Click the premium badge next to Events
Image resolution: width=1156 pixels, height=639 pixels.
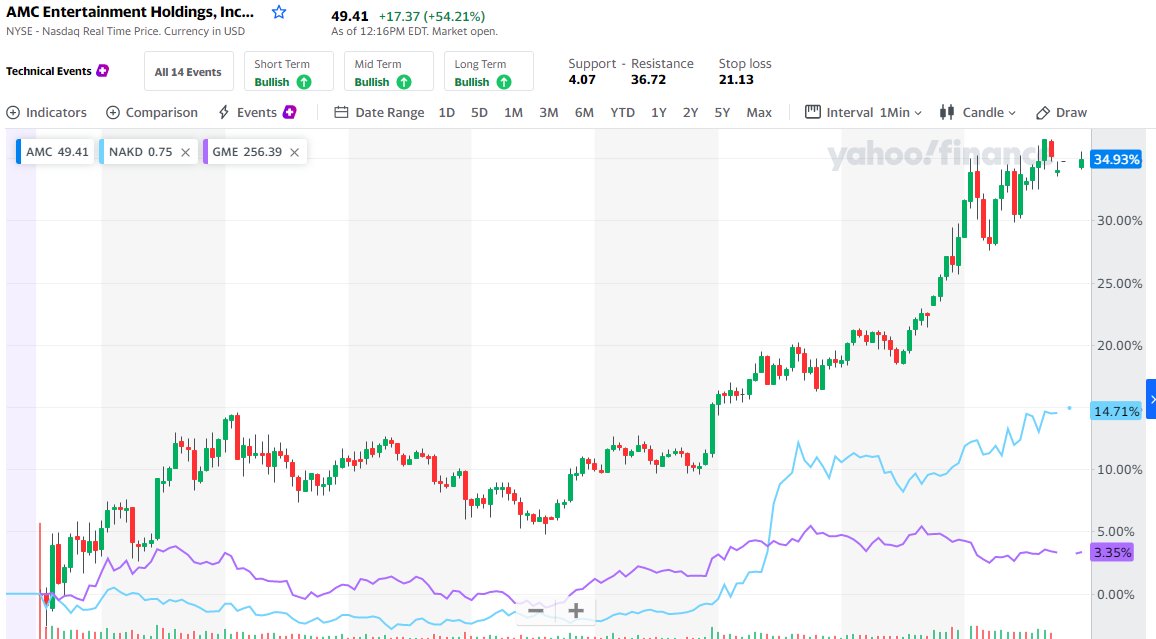pyautogui.click(x=290, y=112)
